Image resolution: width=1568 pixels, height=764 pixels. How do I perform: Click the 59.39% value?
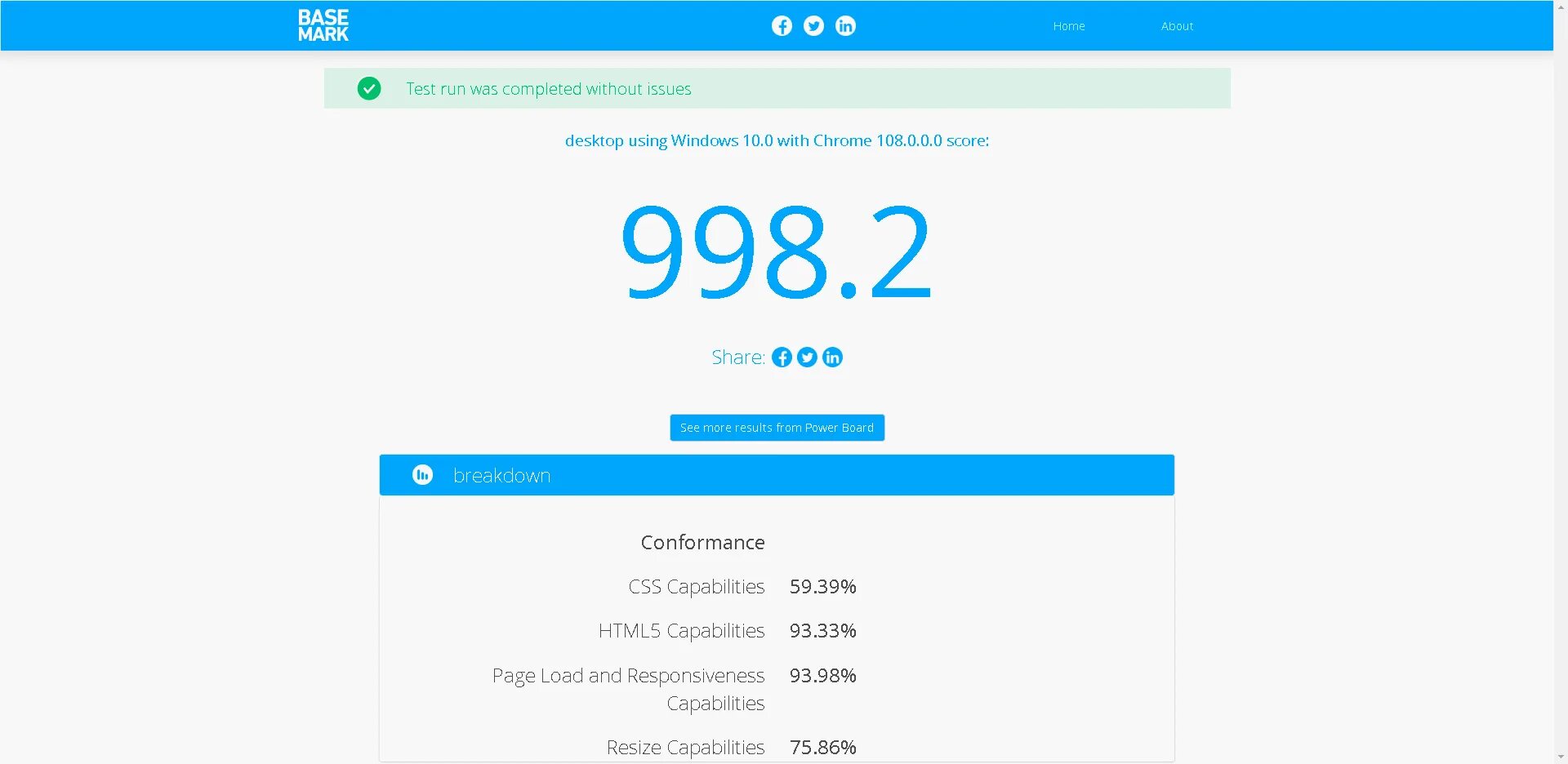click(x=823, y=587)
